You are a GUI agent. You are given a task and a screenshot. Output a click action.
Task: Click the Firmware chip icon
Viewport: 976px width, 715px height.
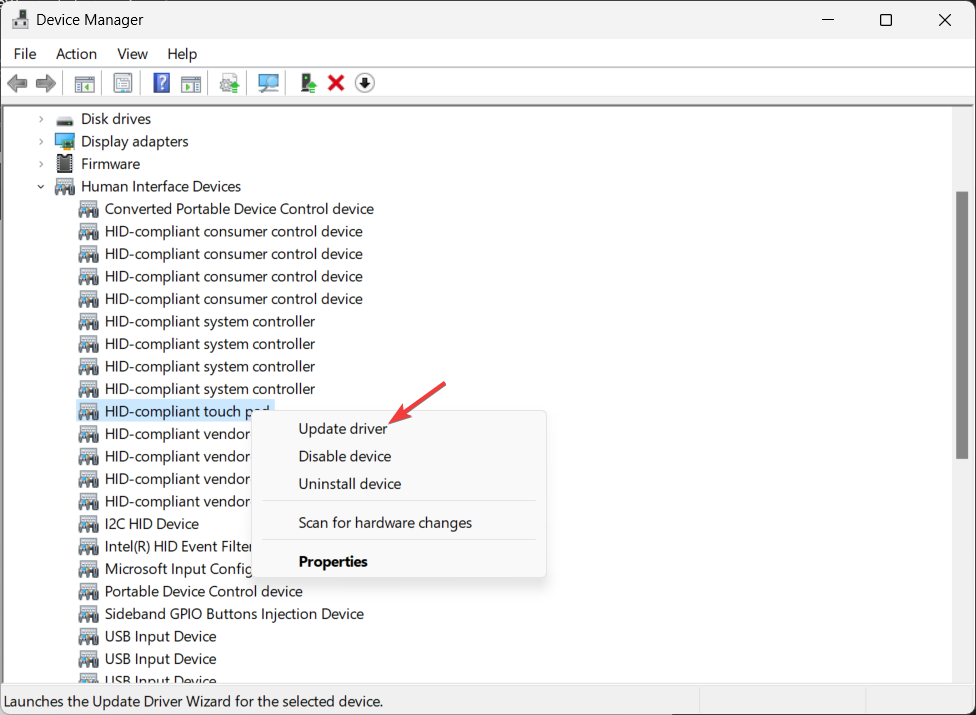tap(65, 164)
